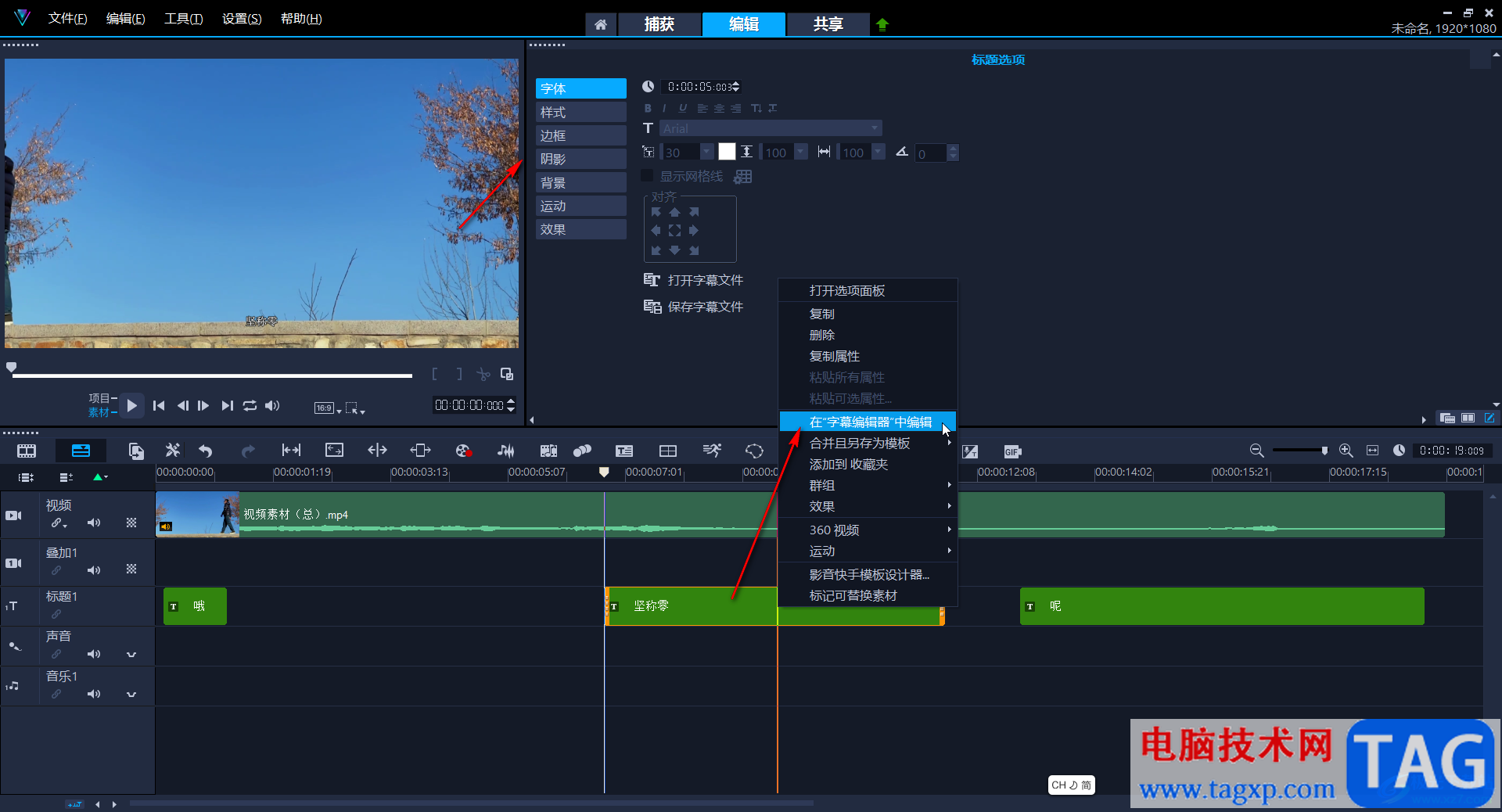The height and width of the screenshot is (812, 1502).
Task: Switch to the 共享 tab
Action: pyautogui.click(x=828, y=24)
